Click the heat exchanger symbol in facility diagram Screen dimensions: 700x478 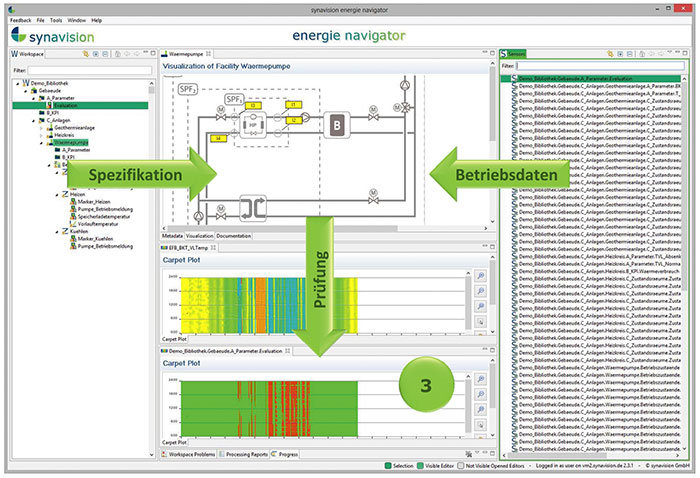coord(253,208)
